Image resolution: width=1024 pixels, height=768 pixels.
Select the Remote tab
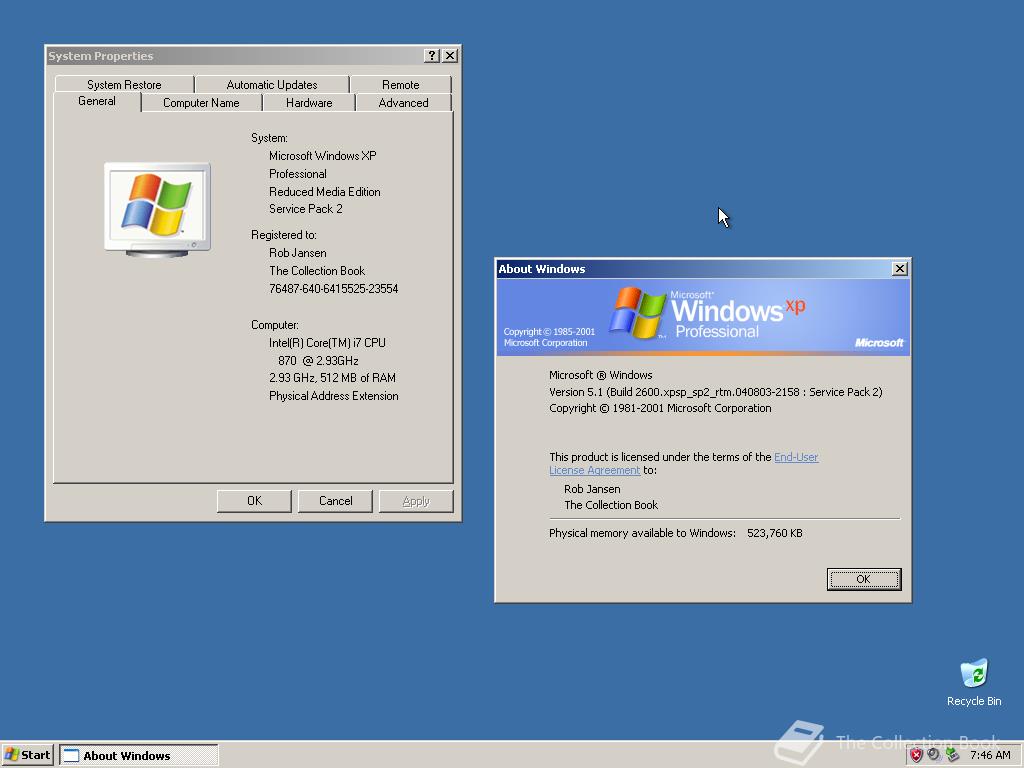pyautogui.click(x=400, y=84)
